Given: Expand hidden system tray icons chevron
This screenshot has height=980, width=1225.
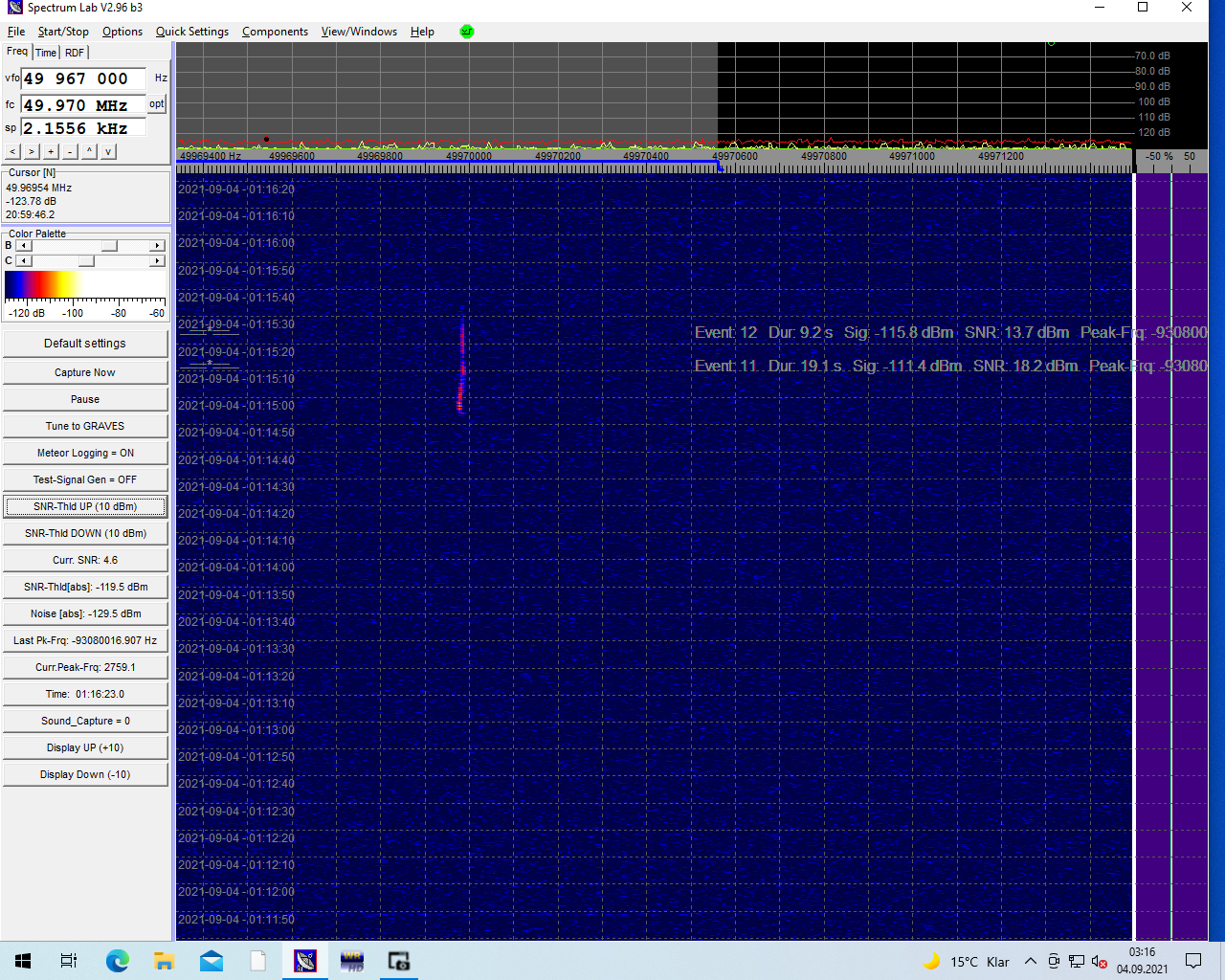Looking at the screenshot, I should point(1030,962).
